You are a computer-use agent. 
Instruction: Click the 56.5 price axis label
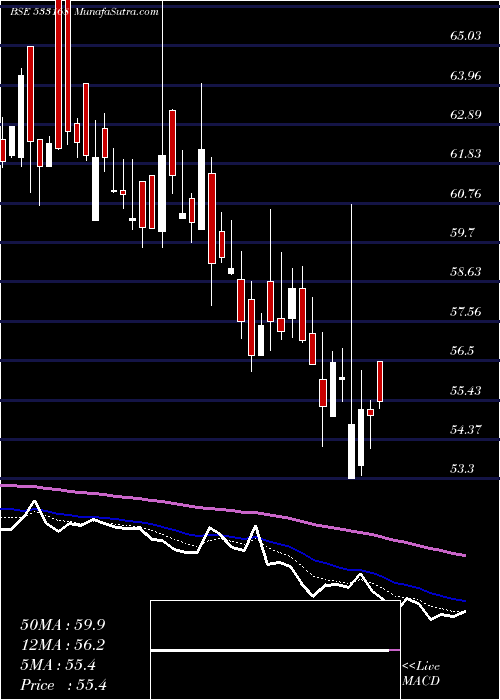(462, 351)
